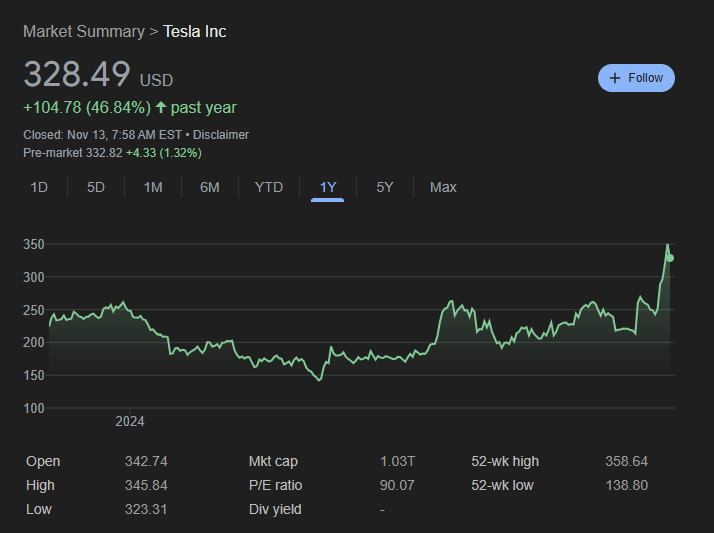Switch to the 6M chart range
The width and height of the screenshot is (714, 533).
210,187
